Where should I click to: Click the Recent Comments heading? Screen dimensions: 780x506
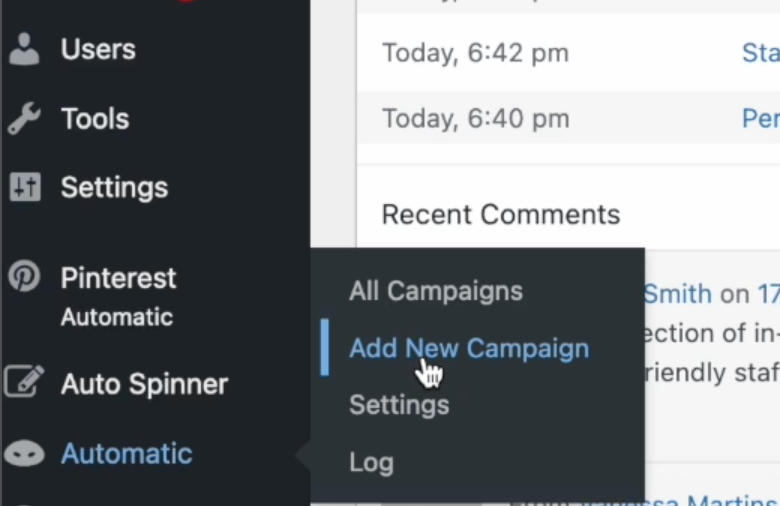click(x=501, y=214)
